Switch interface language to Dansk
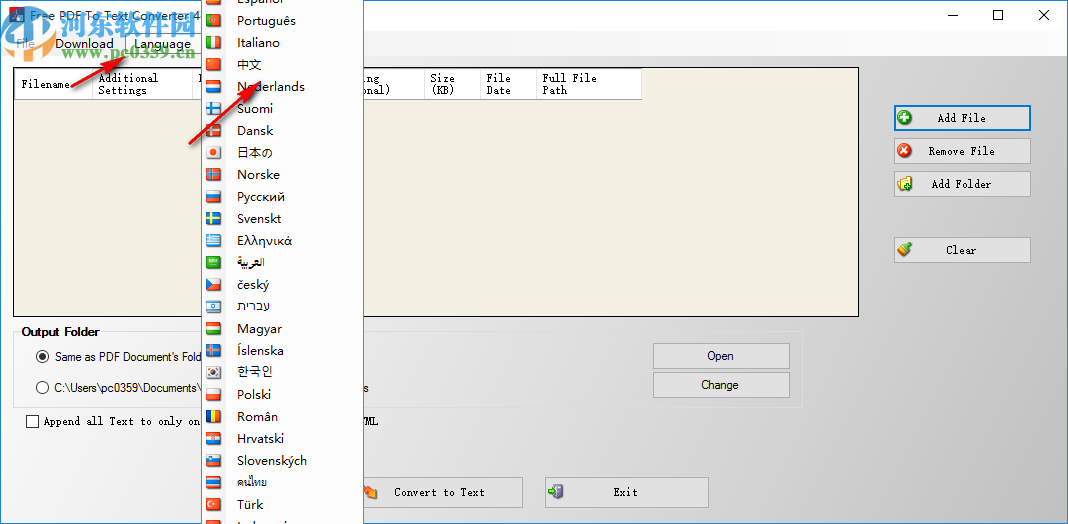Screen dimensions: 1068x524 283,131
